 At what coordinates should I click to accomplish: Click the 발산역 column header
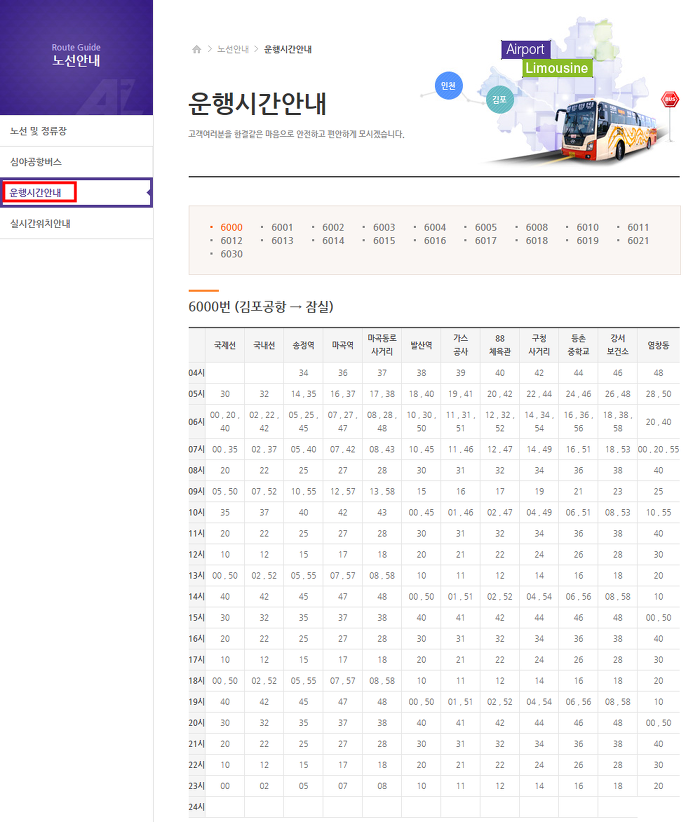tap(422, 345)
